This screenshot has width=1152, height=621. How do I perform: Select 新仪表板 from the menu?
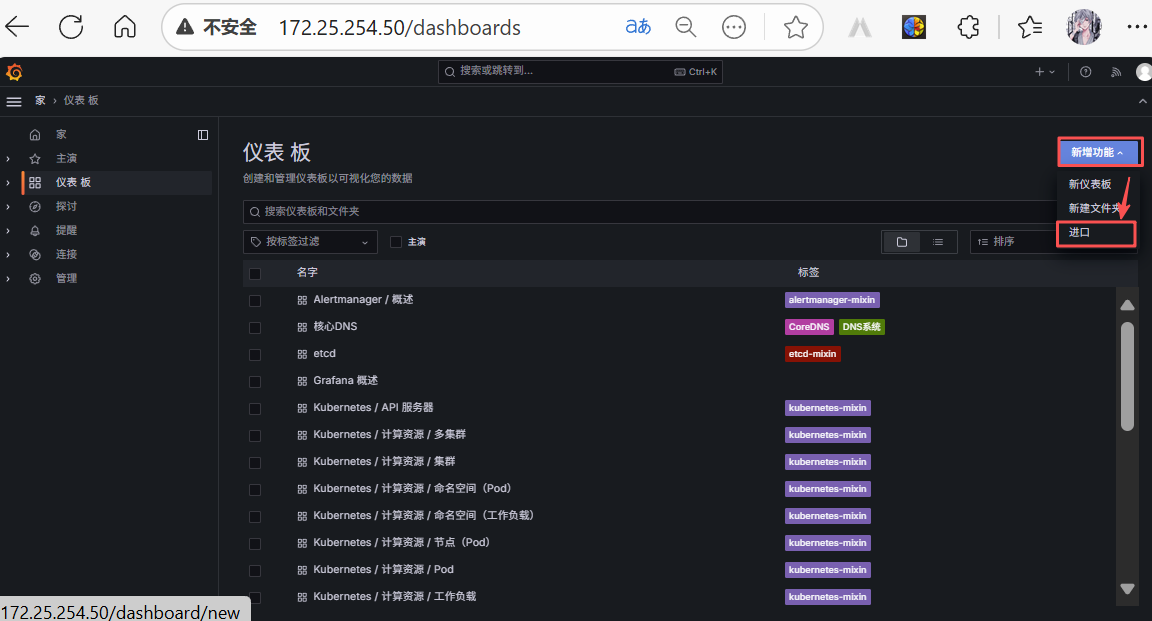point(1090,184)
